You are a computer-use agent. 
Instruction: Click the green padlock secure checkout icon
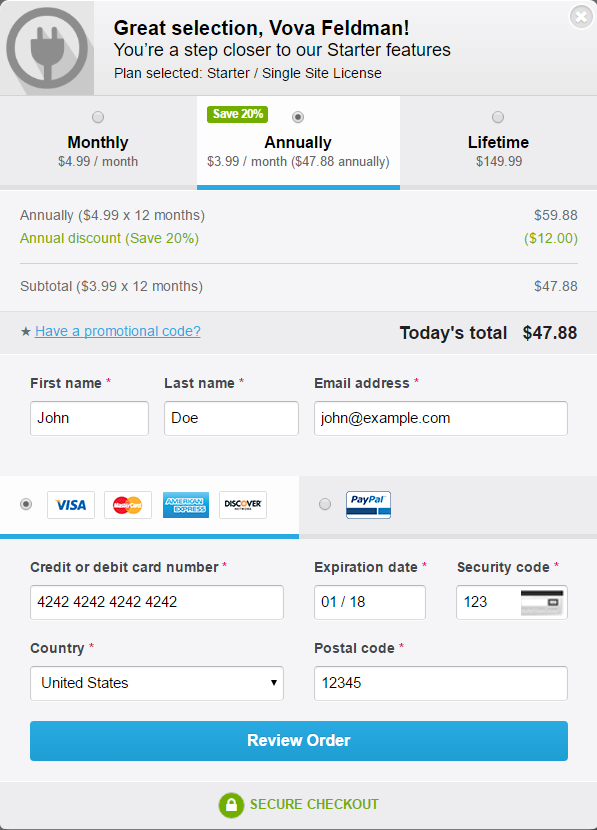230,805
